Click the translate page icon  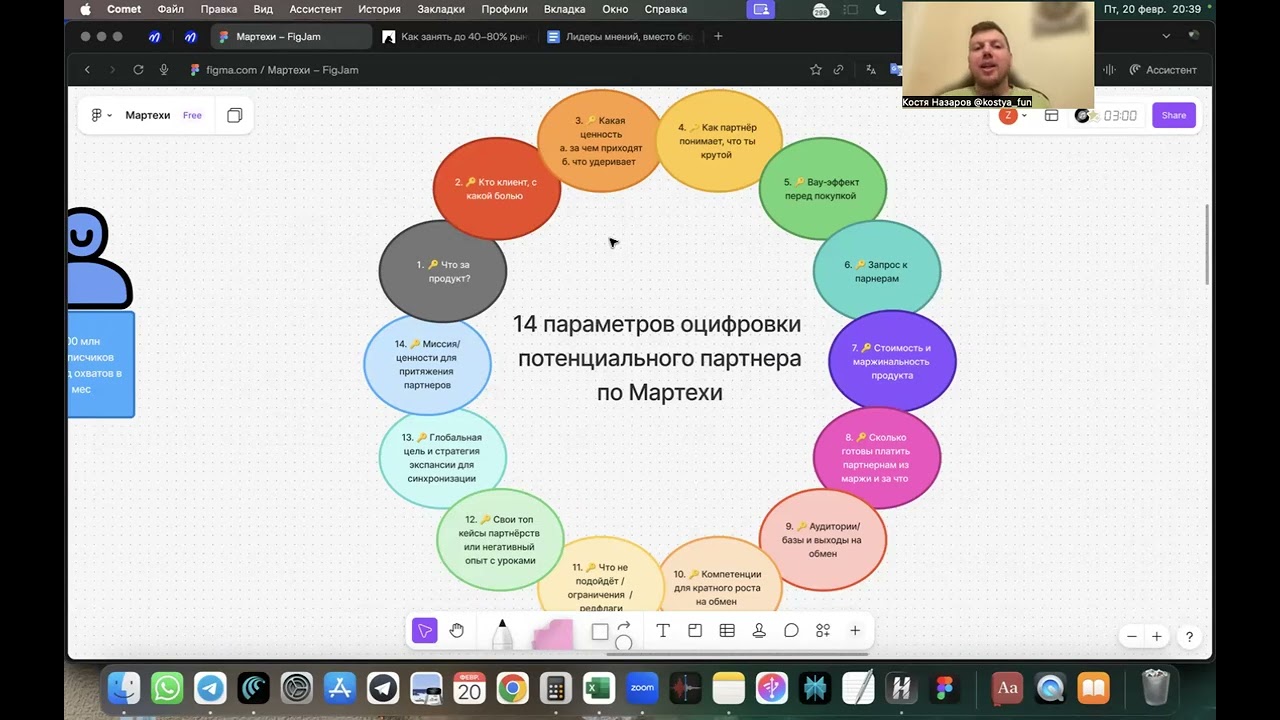pyautogui.click(x=871, y=70)
